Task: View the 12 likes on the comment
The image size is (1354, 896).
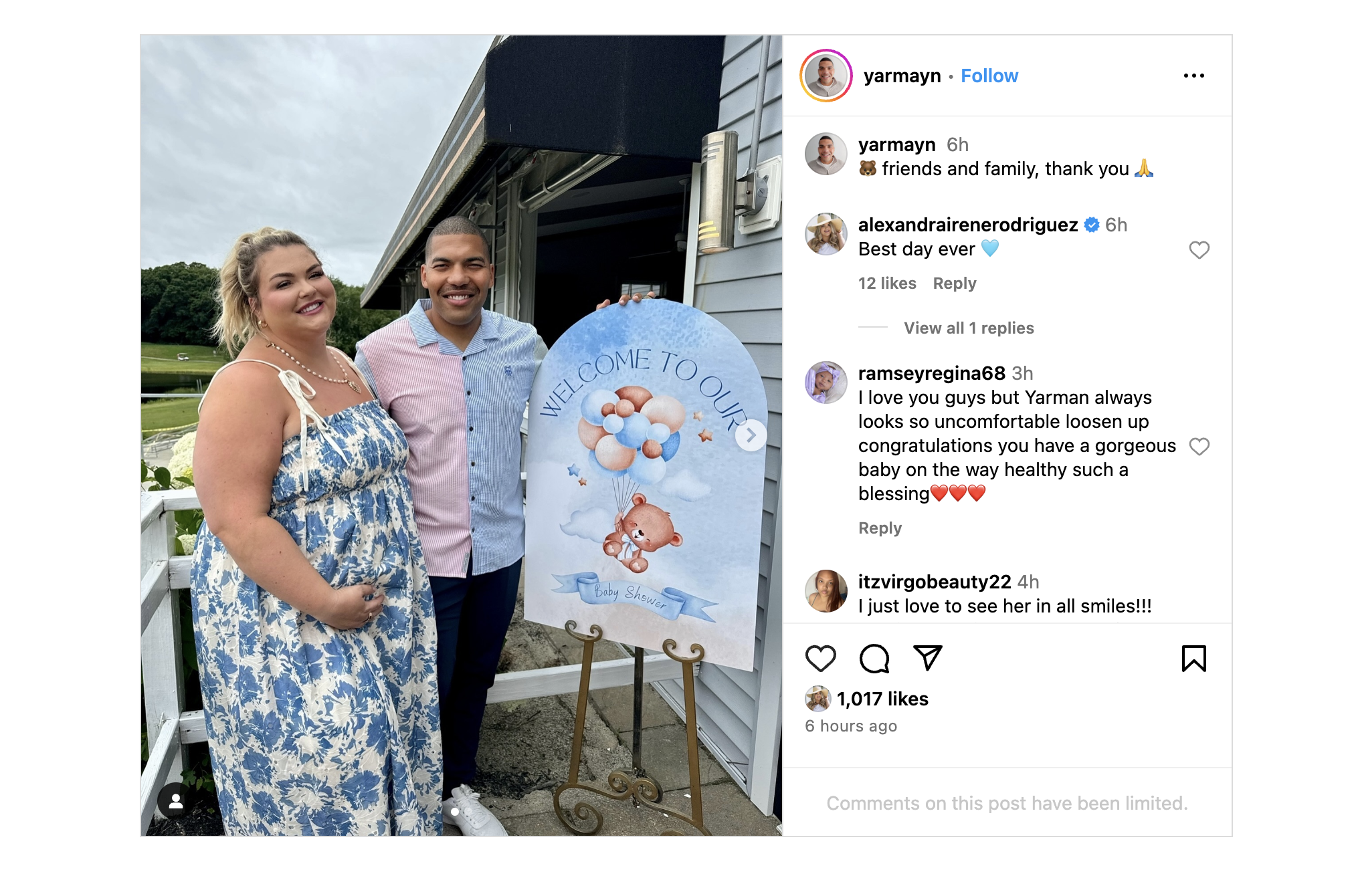Action: click(887, 284)
